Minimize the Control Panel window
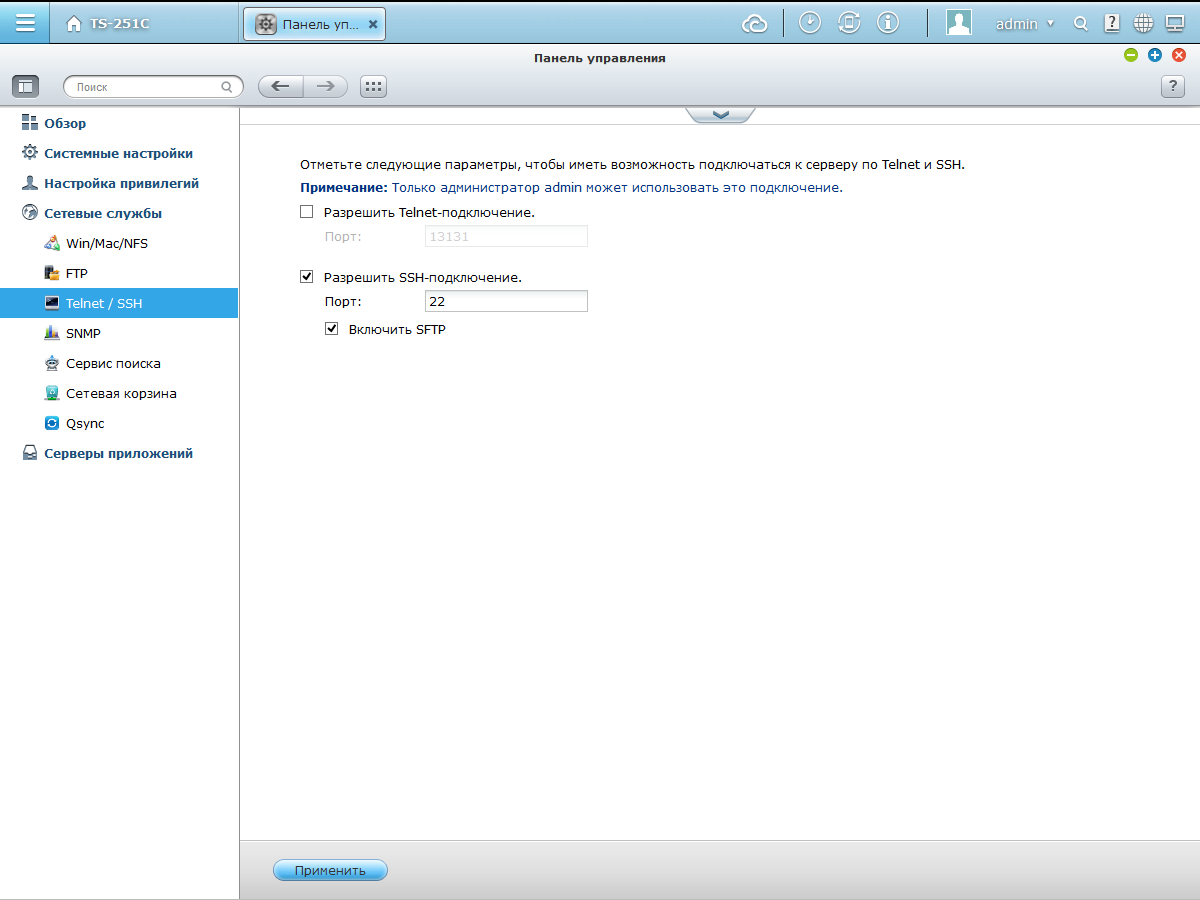 click(1131, 55)
